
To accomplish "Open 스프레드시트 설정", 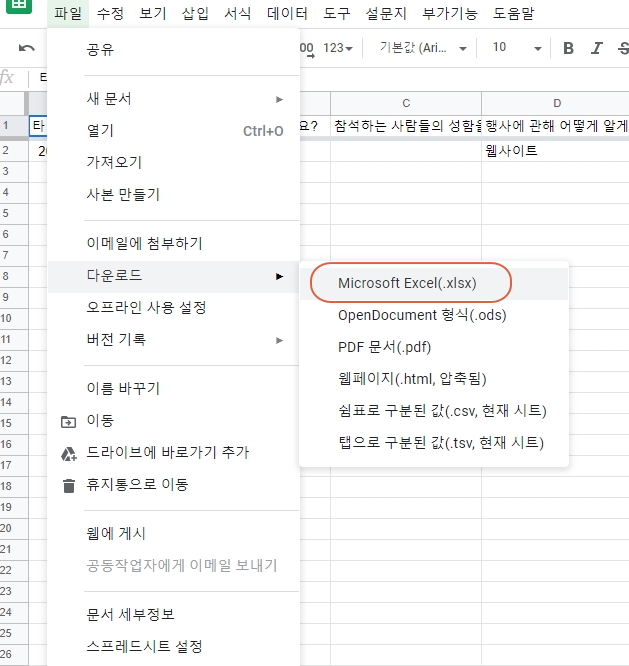I will point(174,646).
